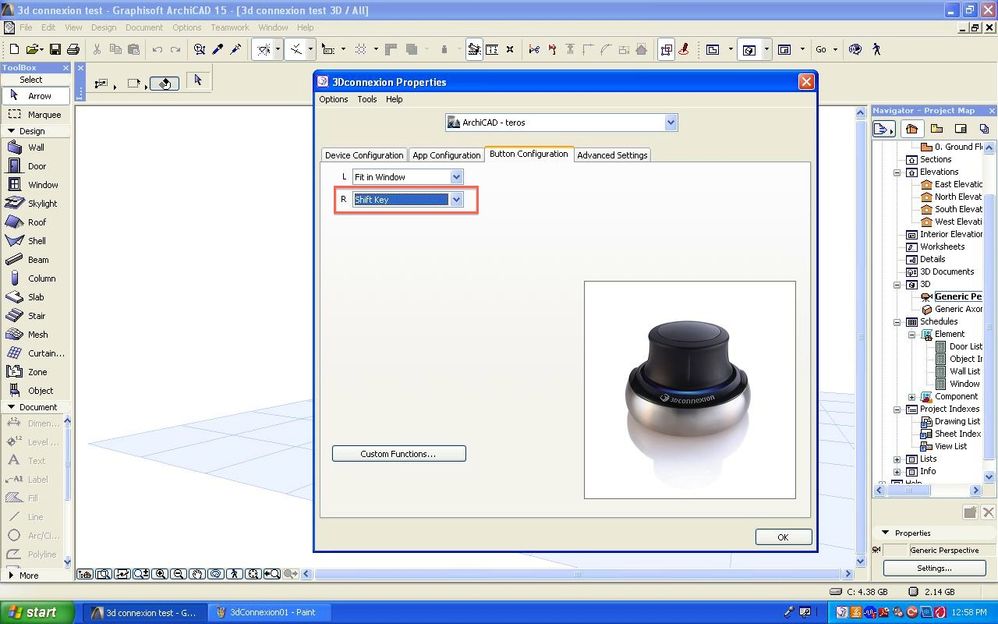Switch to 3dConnexion01 - Paint taskbar item
This screenshot has width=998, height=624.
(x=269, y=612)
